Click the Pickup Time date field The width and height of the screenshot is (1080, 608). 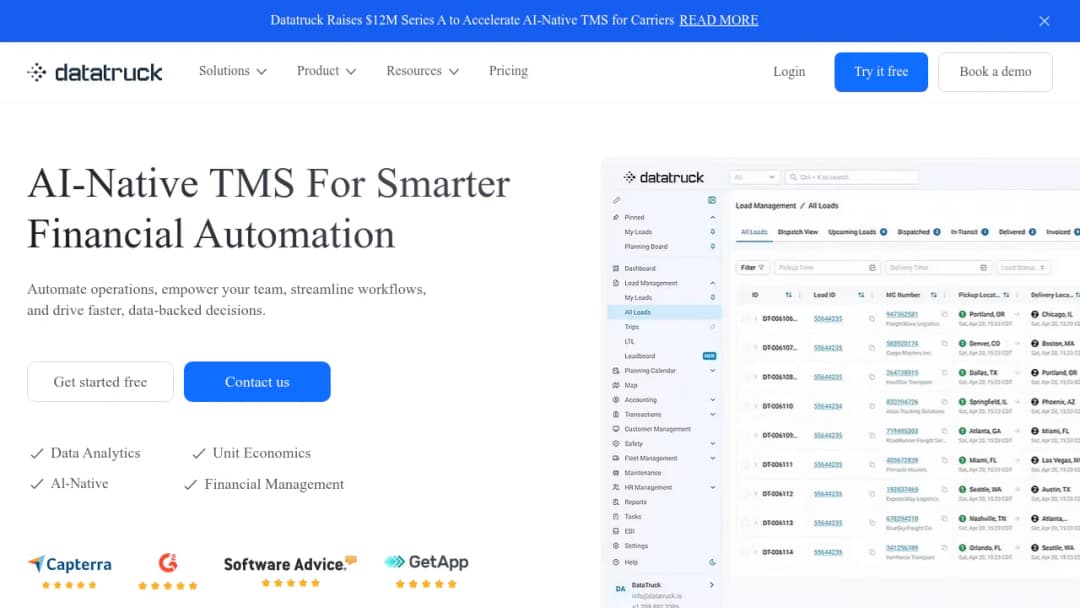click(x=827, y=268)
